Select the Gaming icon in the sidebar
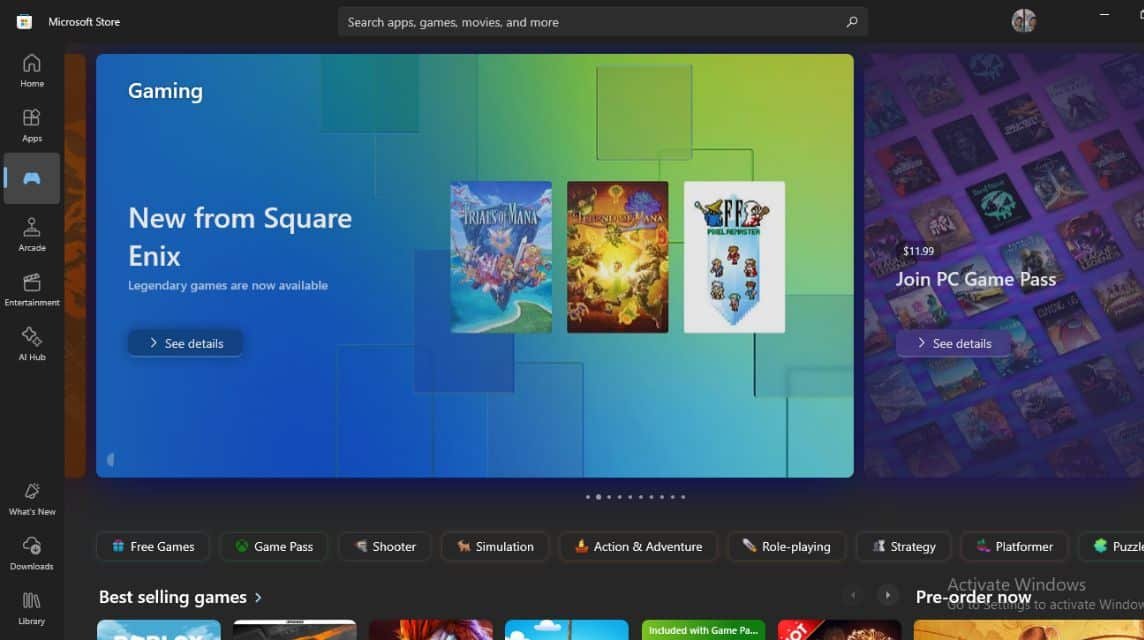Viewport: 1144px width, 640px height. point(31,177)
